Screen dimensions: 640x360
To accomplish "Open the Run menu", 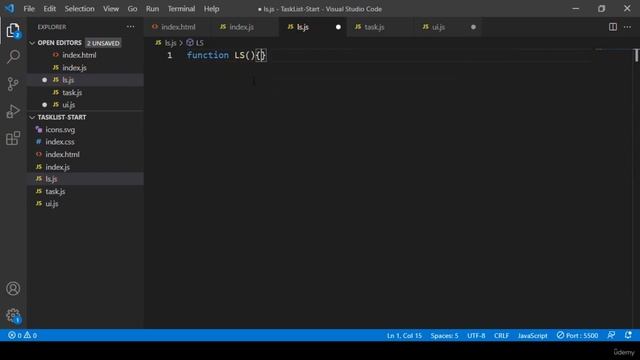I will (152, 9).
